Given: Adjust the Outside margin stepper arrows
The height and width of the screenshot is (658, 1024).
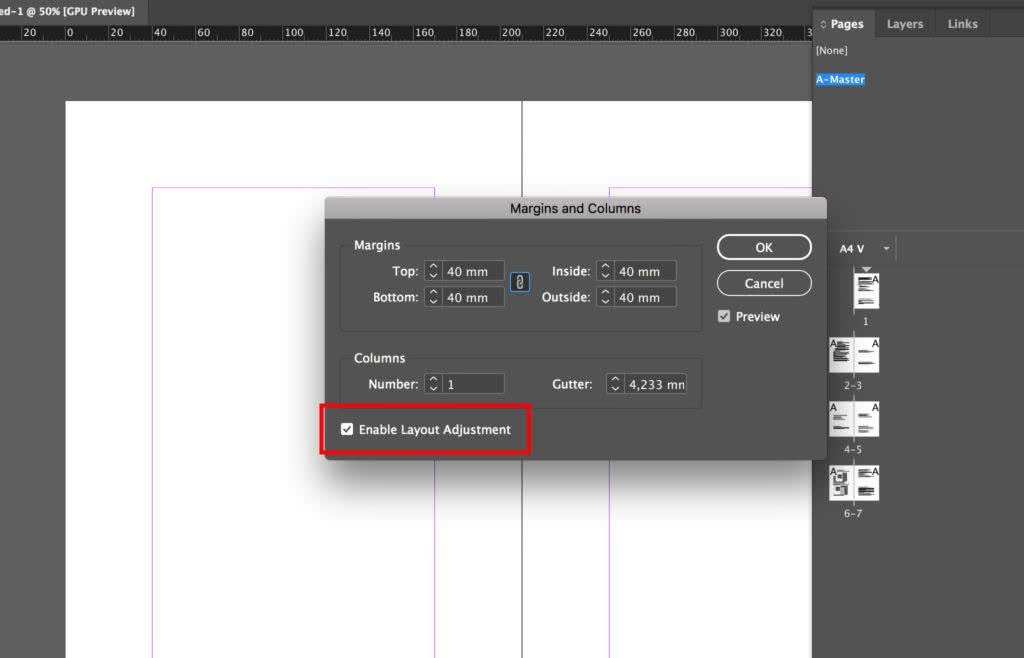Looking at the screenshot, I should [x=605, y=297].
